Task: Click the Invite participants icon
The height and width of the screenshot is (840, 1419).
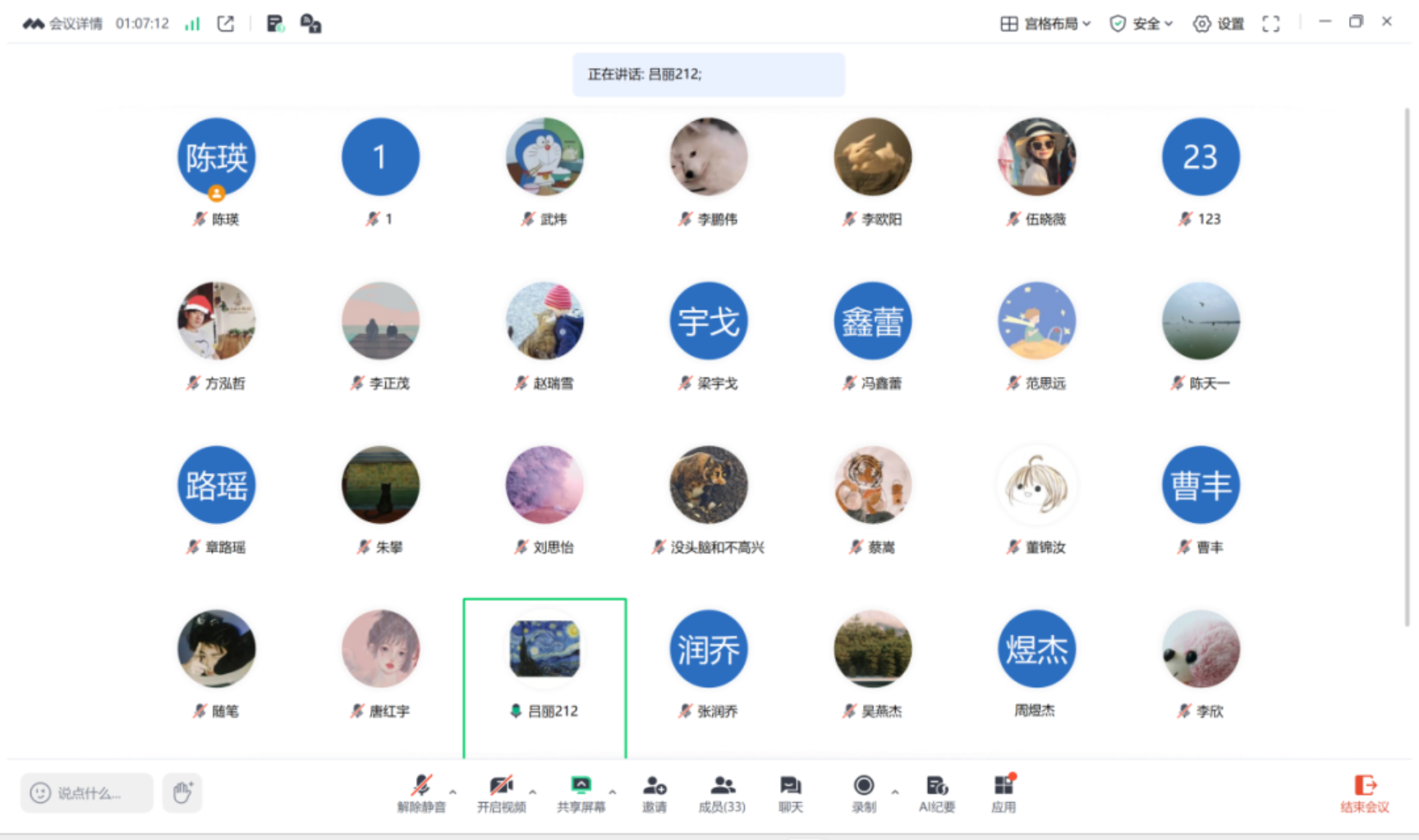Action: 654,793
